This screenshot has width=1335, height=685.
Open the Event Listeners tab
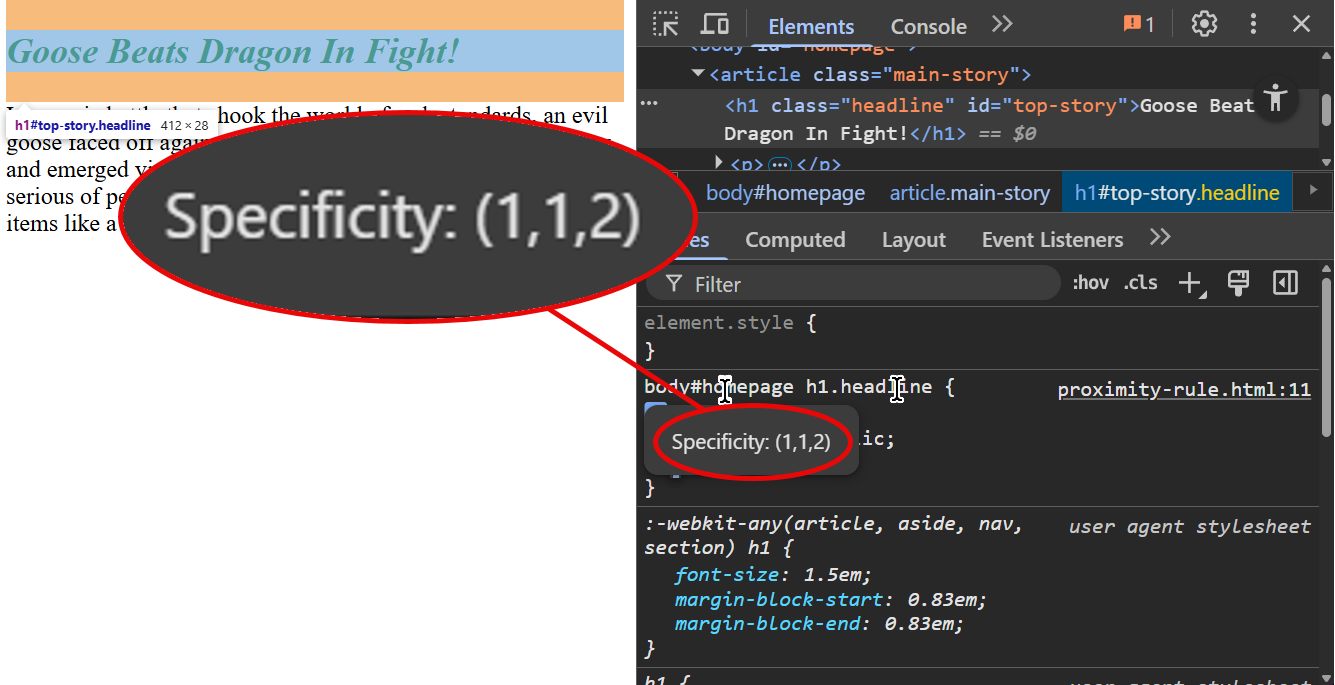tap(1052, 239)
